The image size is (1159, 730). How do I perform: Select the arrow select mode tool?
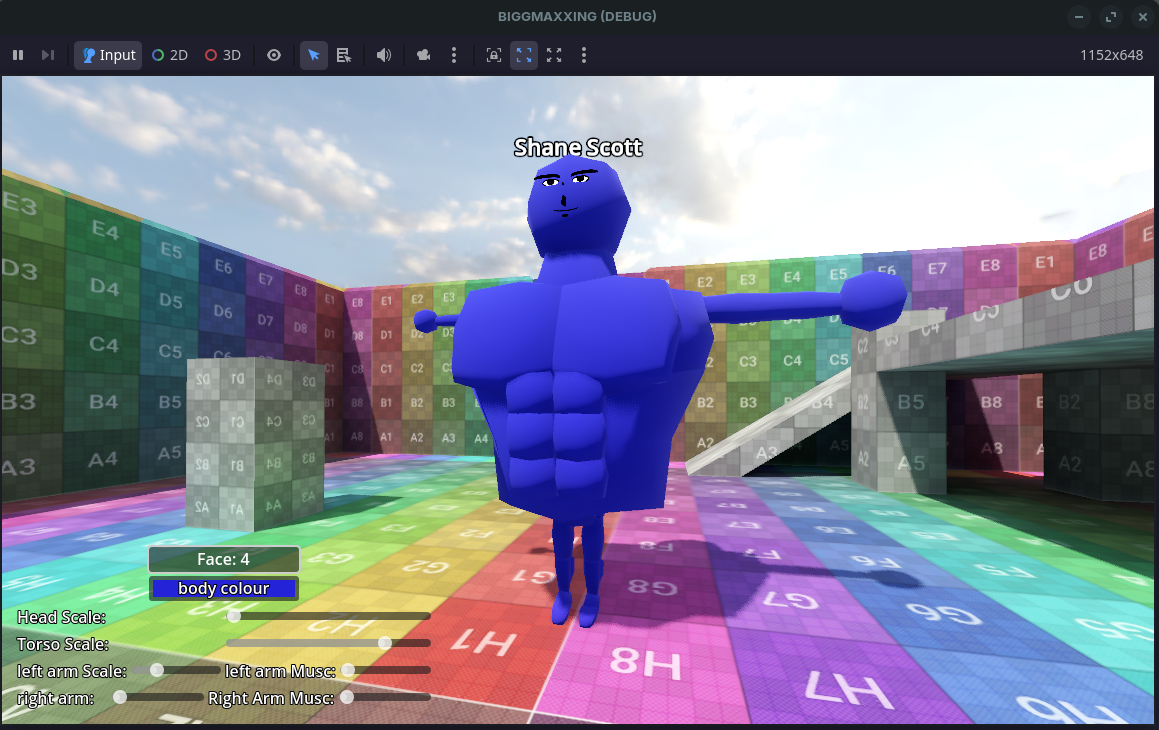[x=314, y=55]
